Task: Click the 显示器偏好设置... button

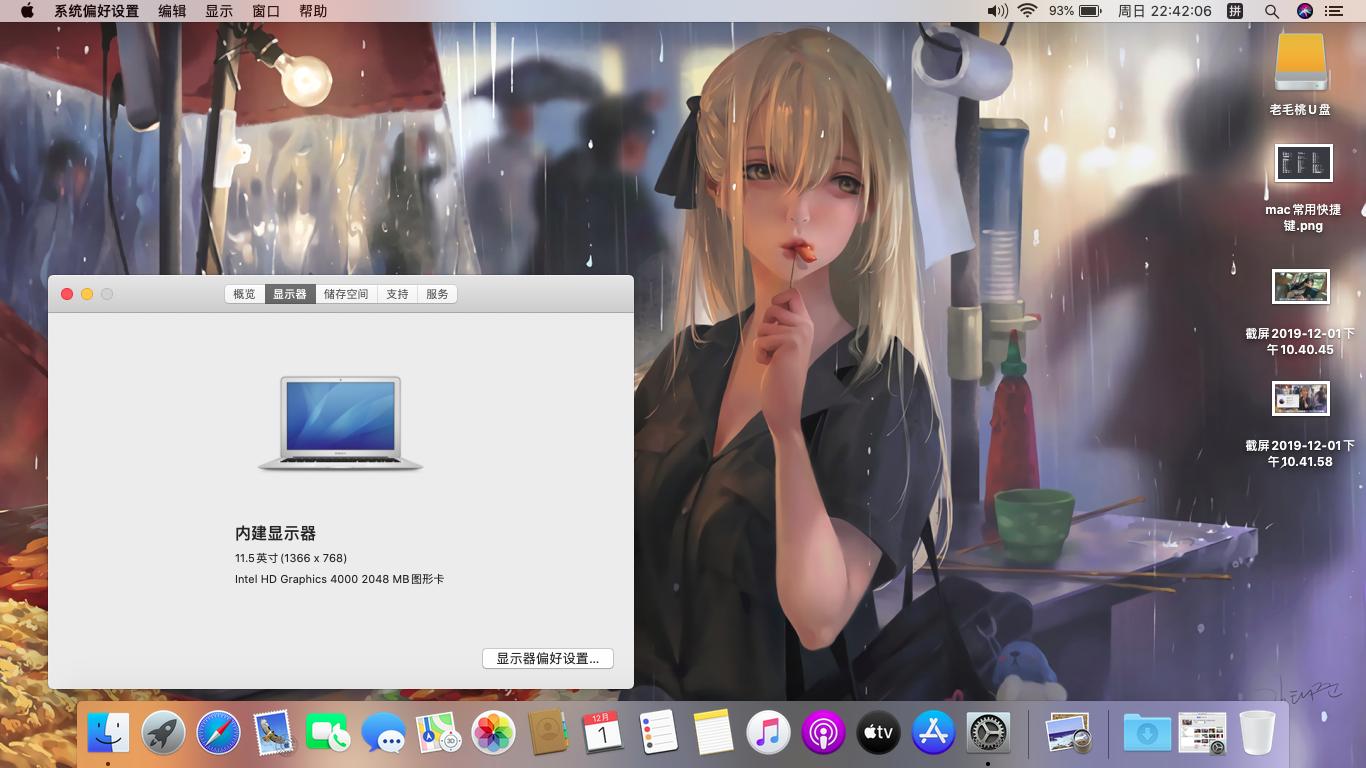Action: pyautogui.click(x=548, y=659)
